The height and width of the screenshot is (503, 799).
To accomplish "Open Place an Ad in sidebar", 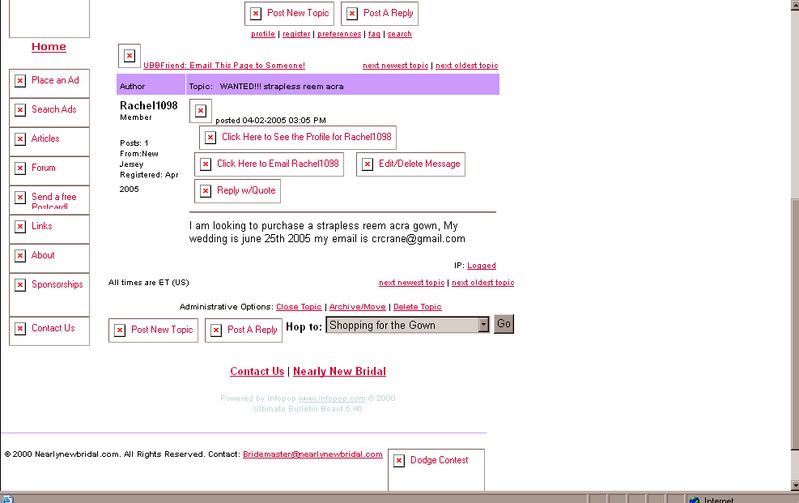I will point(48,81).
